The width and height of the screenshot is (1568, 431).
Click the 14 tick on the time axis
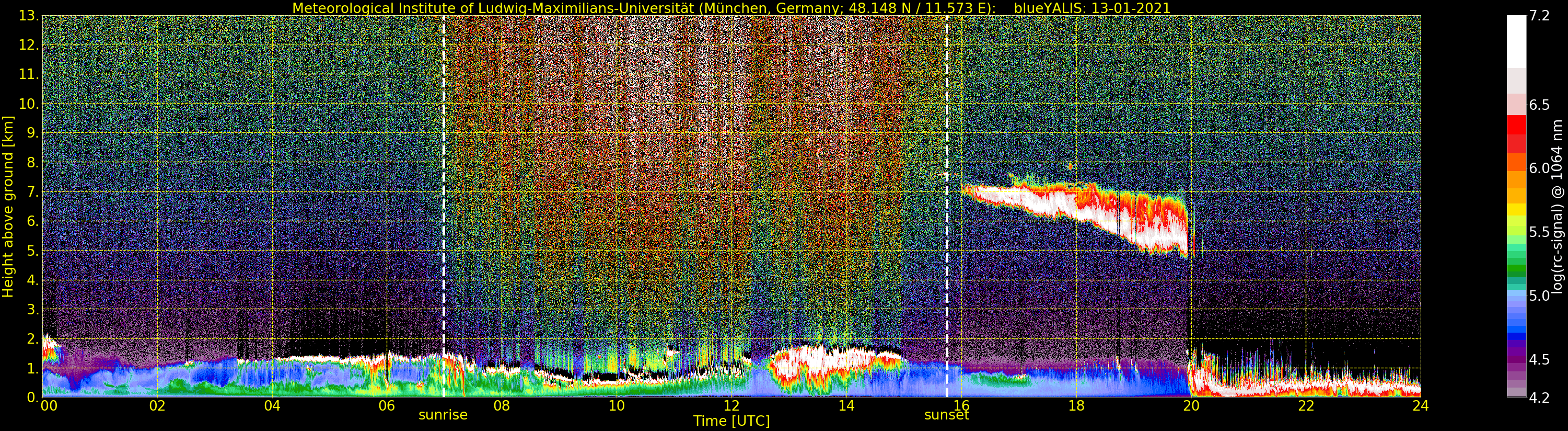[x=846, y=406]
